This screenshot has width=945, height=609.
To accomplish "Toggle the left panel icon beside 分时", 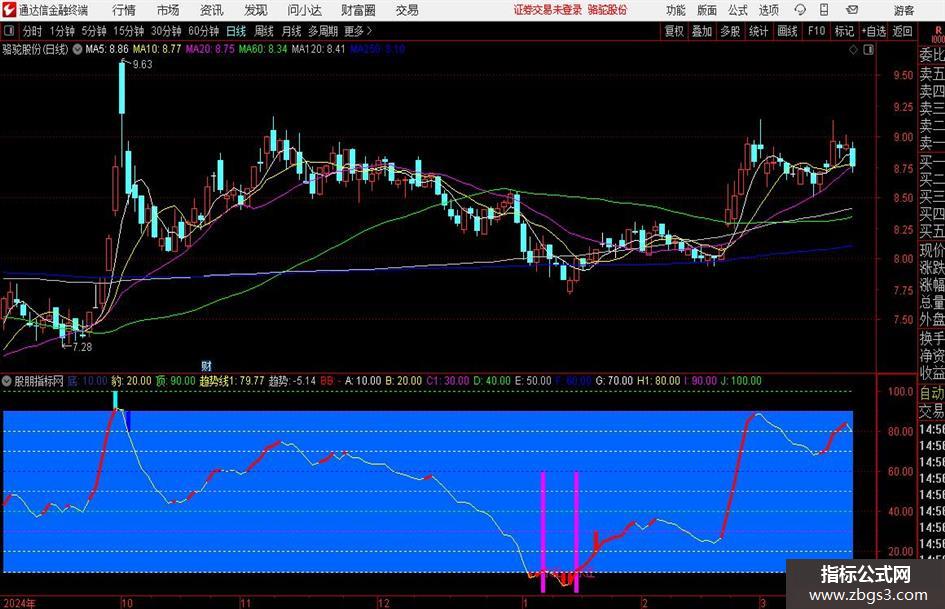I will point(8,31).
